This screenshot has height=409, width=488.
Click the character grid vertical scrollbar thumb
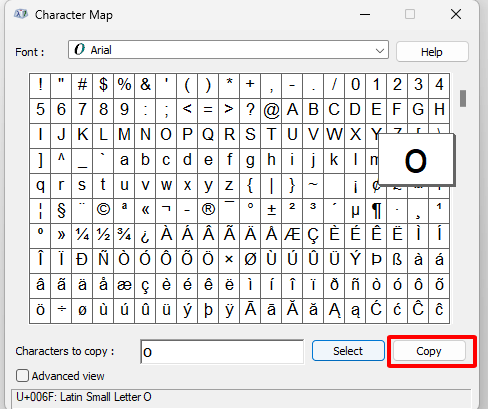point(463,98)
